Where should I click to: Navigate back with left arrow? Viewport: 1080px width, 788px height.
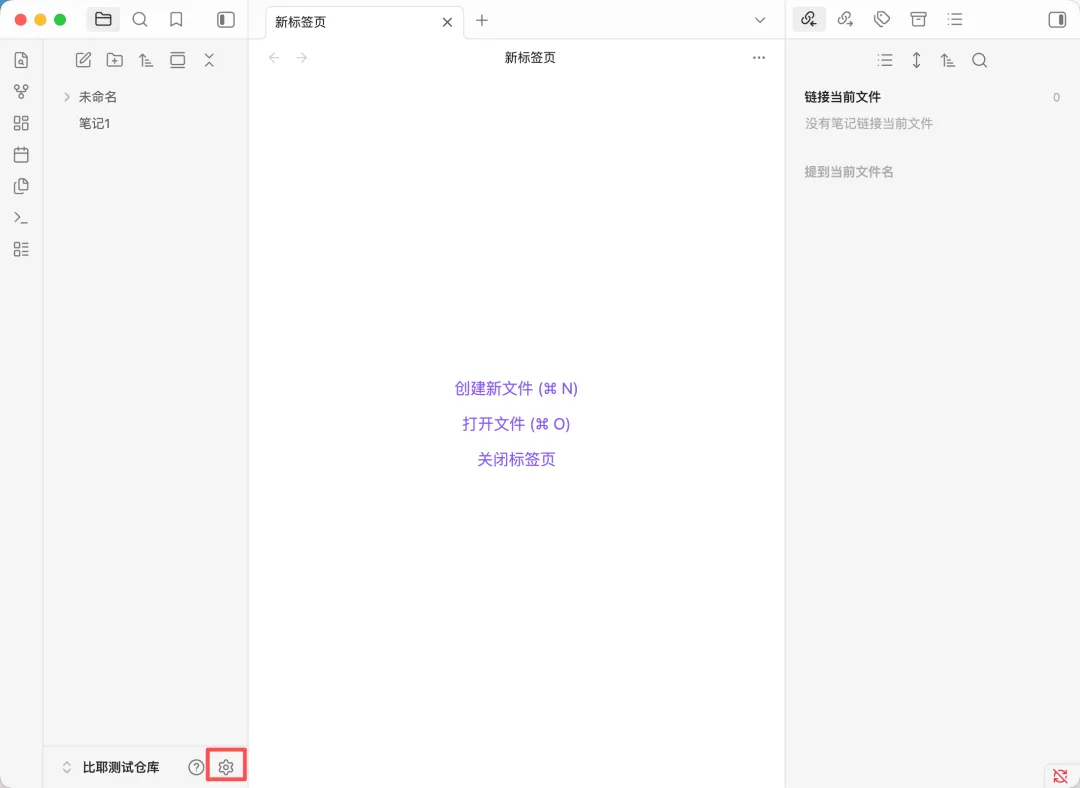coord(274,58)
